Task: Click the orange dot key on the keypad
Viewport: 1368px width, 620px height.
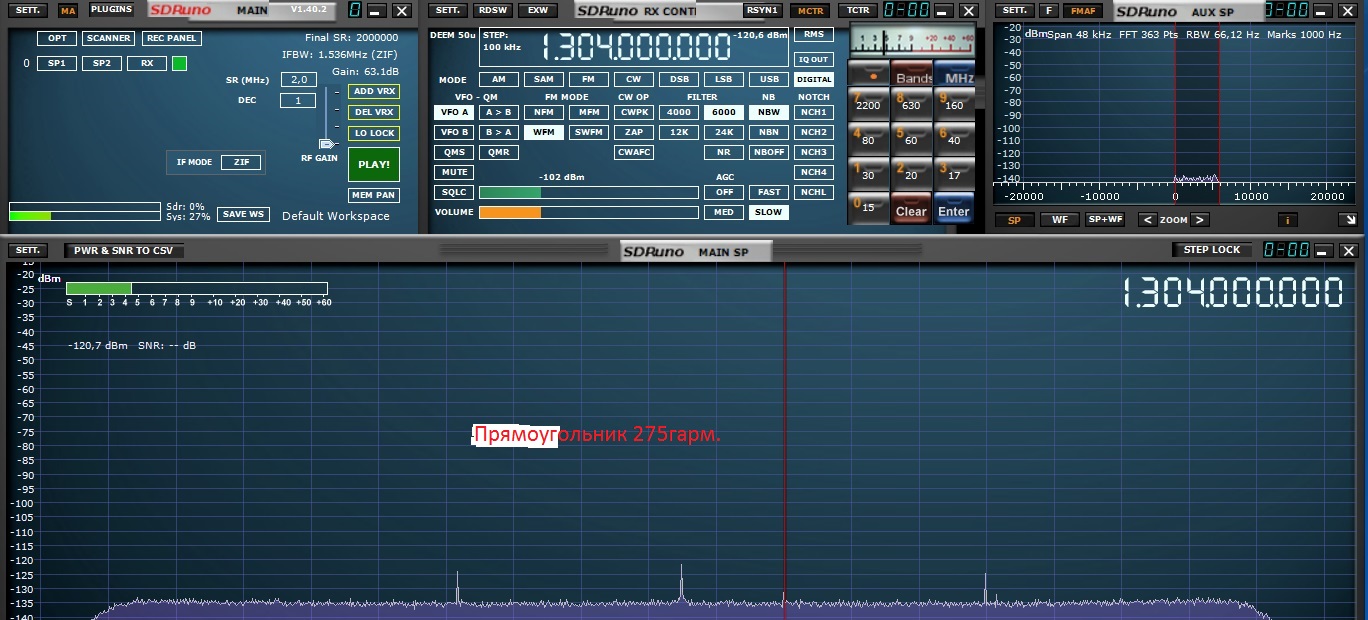Action: [868, 74]
